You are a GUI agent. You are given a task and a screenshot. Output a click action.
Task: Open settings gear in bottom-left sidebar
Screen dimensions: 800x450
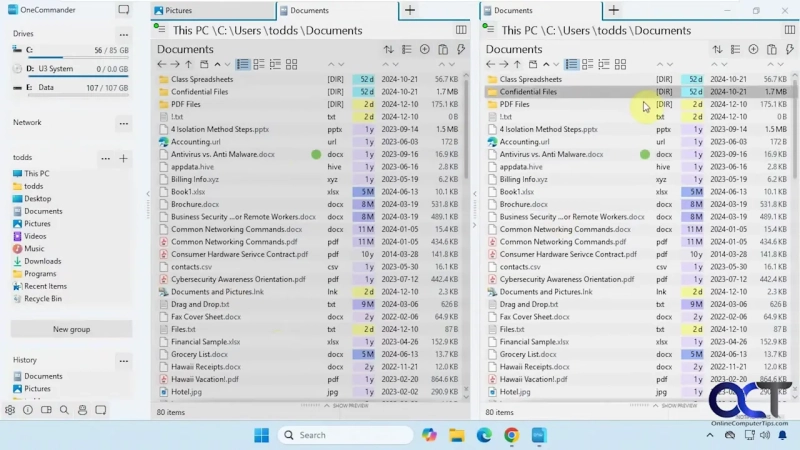click(x=10, y=410)
